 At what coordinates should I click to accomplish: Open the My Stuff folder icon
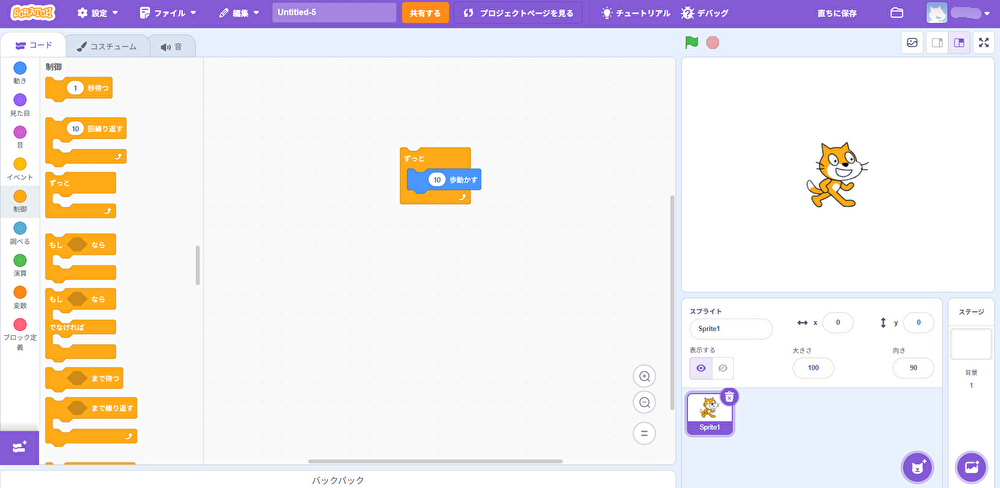coord(897,13)
